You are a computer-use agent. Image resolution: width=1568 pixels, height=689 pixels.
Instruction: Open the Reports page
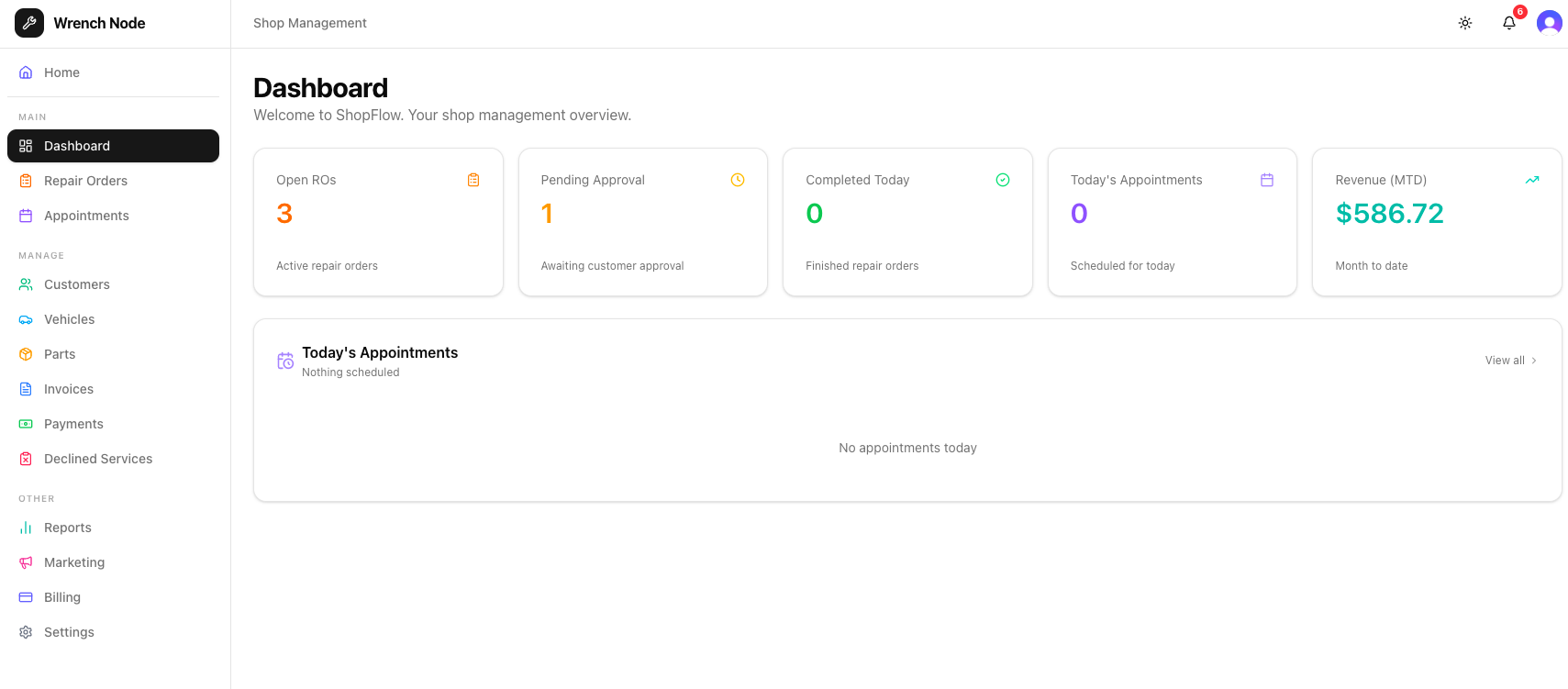tap(67, 528)
